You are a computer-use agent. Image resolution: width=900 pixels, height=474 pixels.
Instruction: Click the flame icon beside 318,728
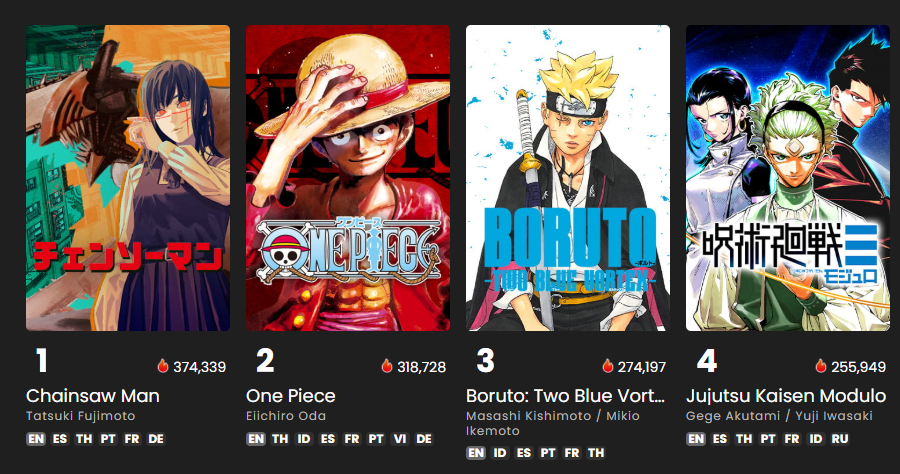tap(387, 366)
